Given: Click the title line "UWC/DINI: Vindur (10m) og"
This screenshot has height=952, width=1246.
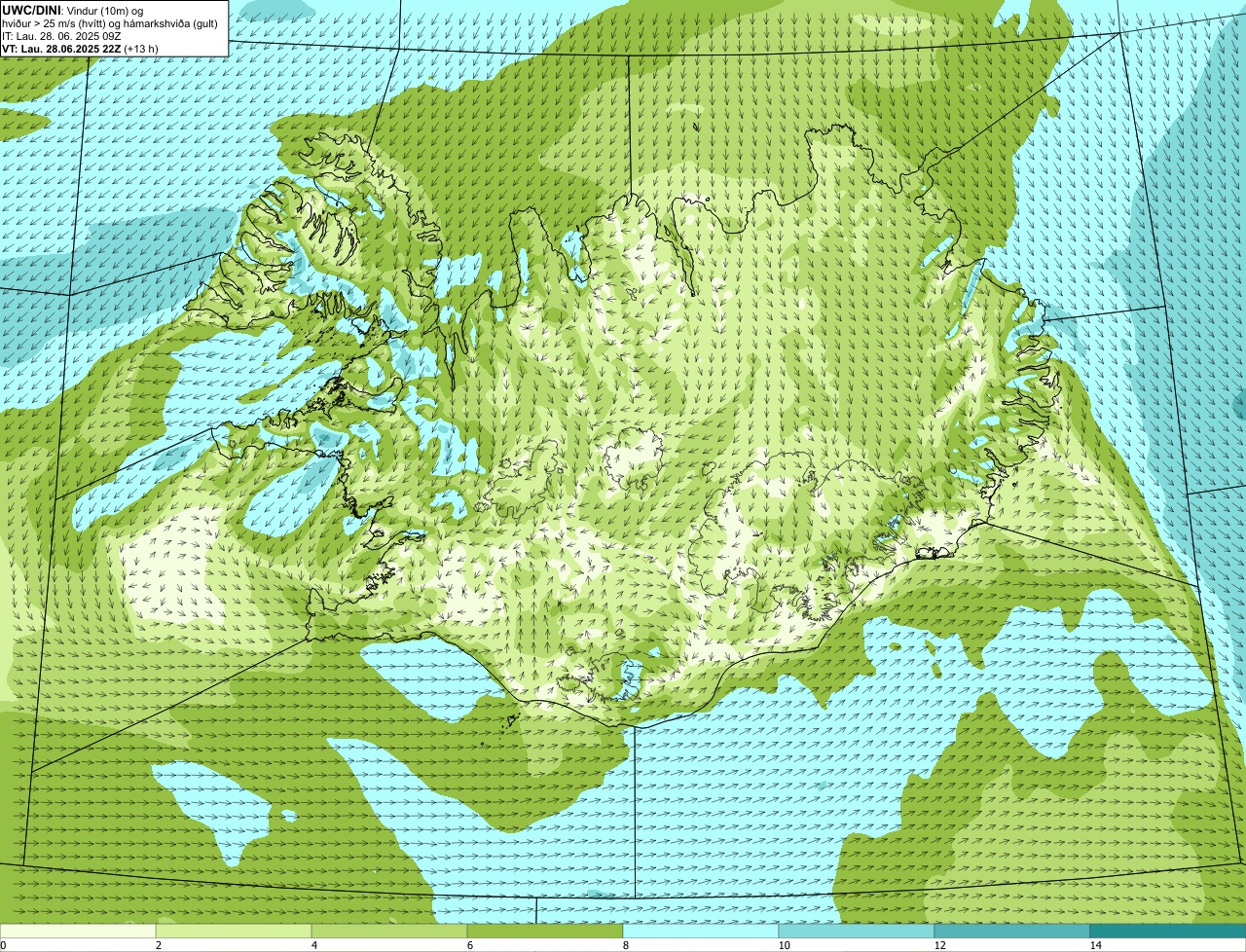Looking at the screenshot, I should point(73,10).
